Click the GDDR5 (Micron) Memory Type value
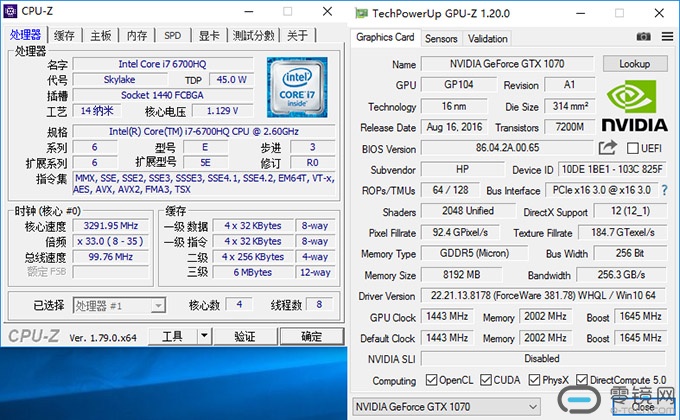 tap(474, 253)
